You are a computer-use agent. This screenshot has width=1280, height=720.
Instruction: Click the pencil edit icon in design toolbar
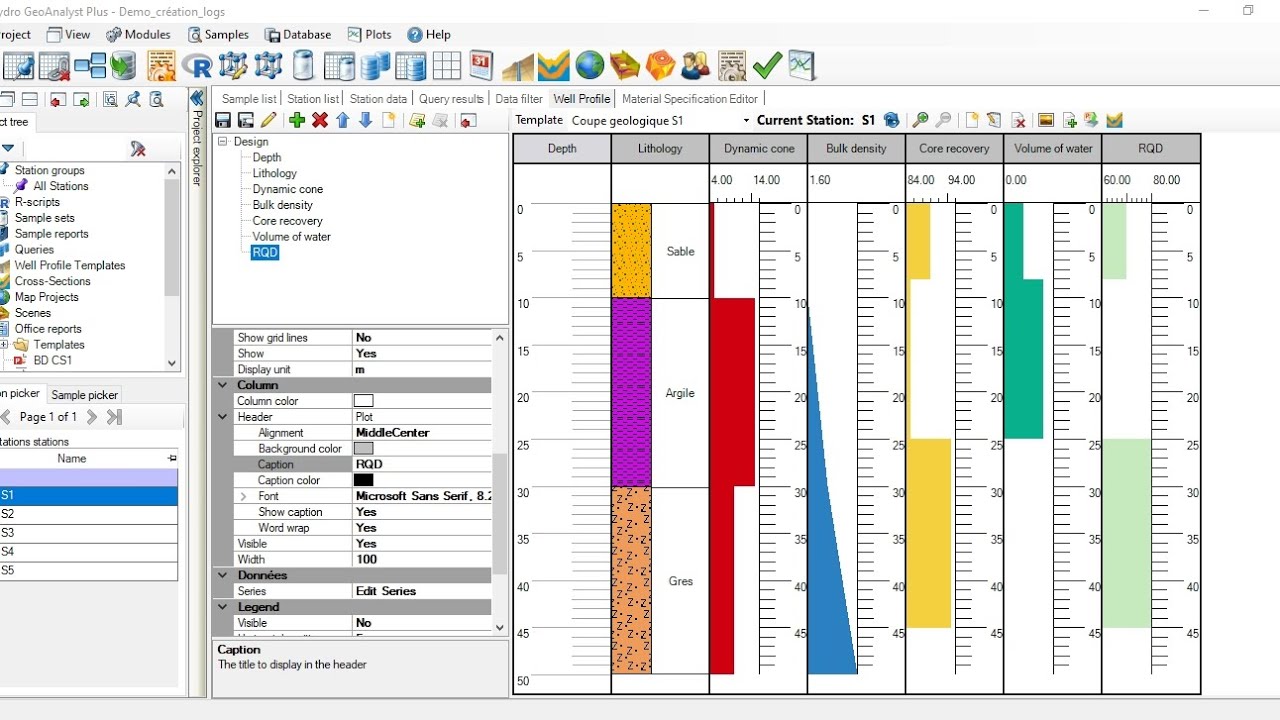(x=268, y=120)
